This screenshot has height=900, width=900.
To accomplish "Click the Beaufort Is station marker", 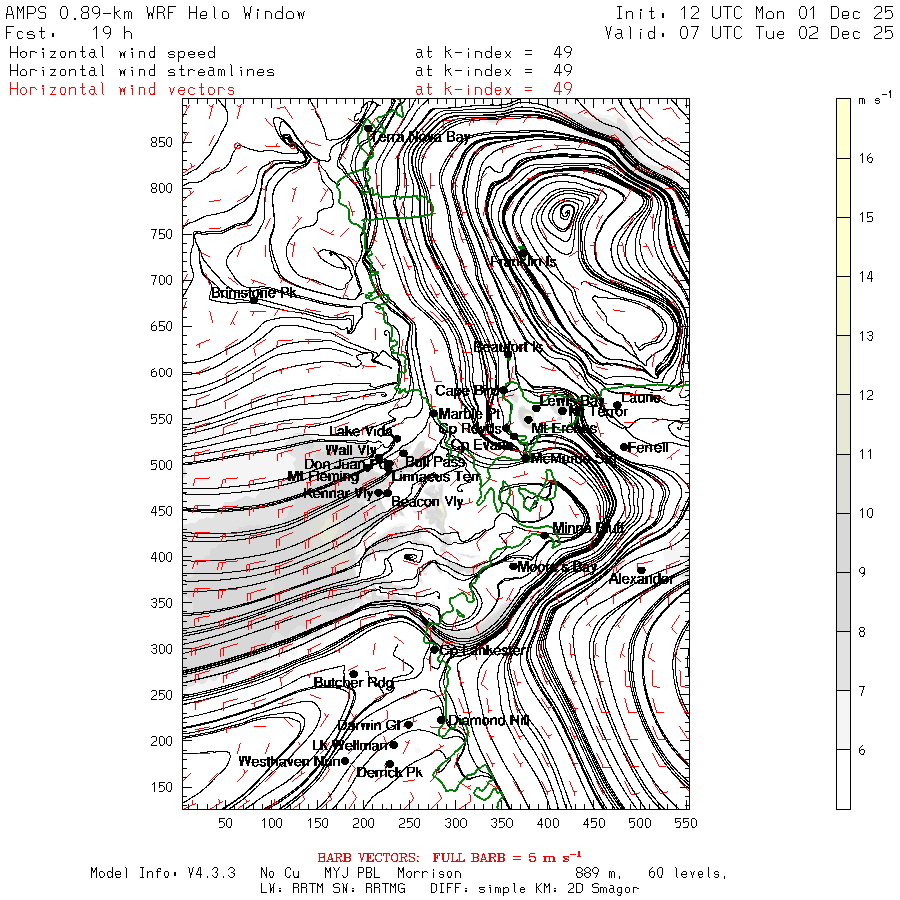I will pos(508,354).
